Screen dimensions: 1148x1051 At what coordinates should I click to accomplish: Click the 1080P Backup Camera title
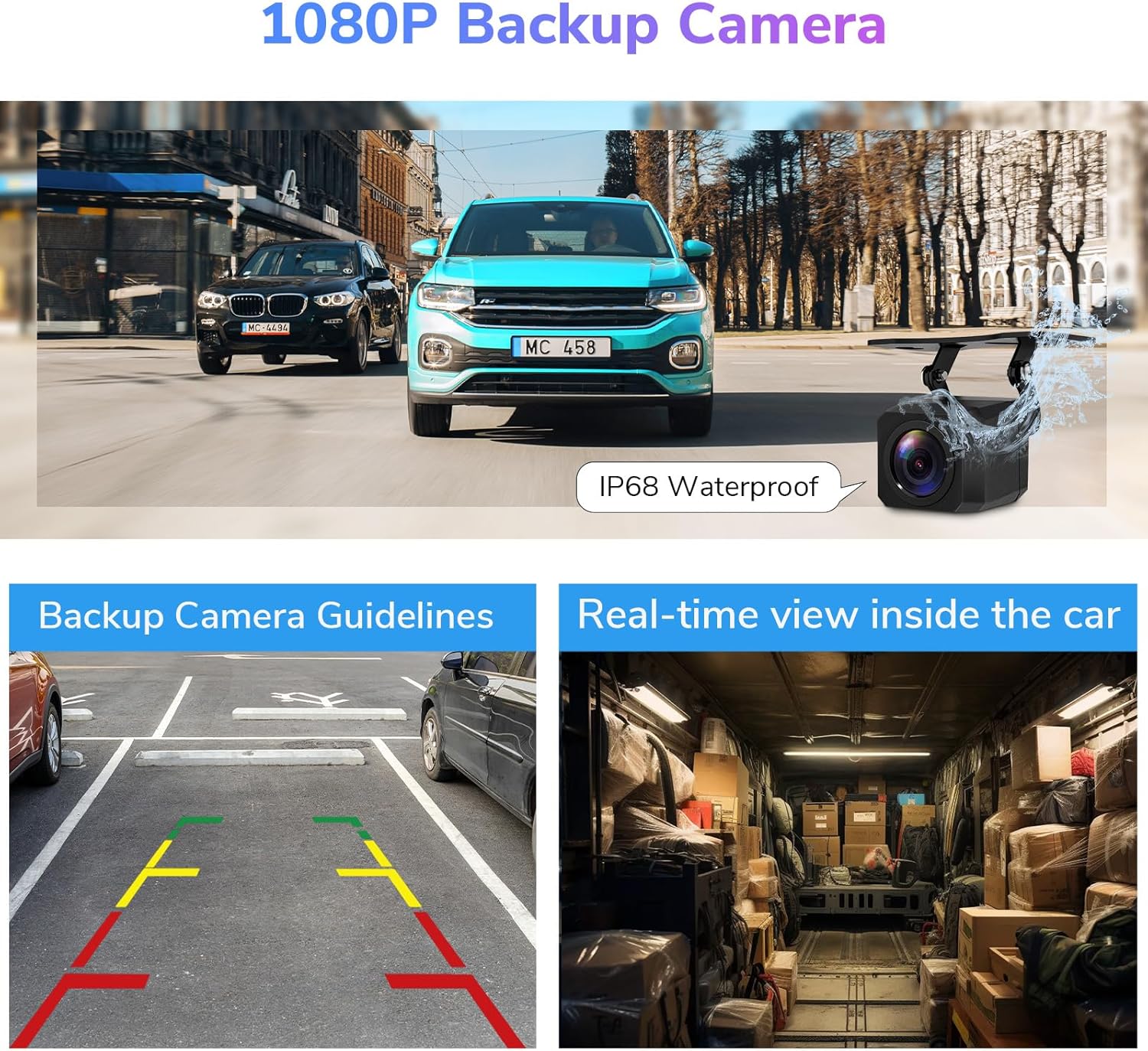tap(573, 25)
